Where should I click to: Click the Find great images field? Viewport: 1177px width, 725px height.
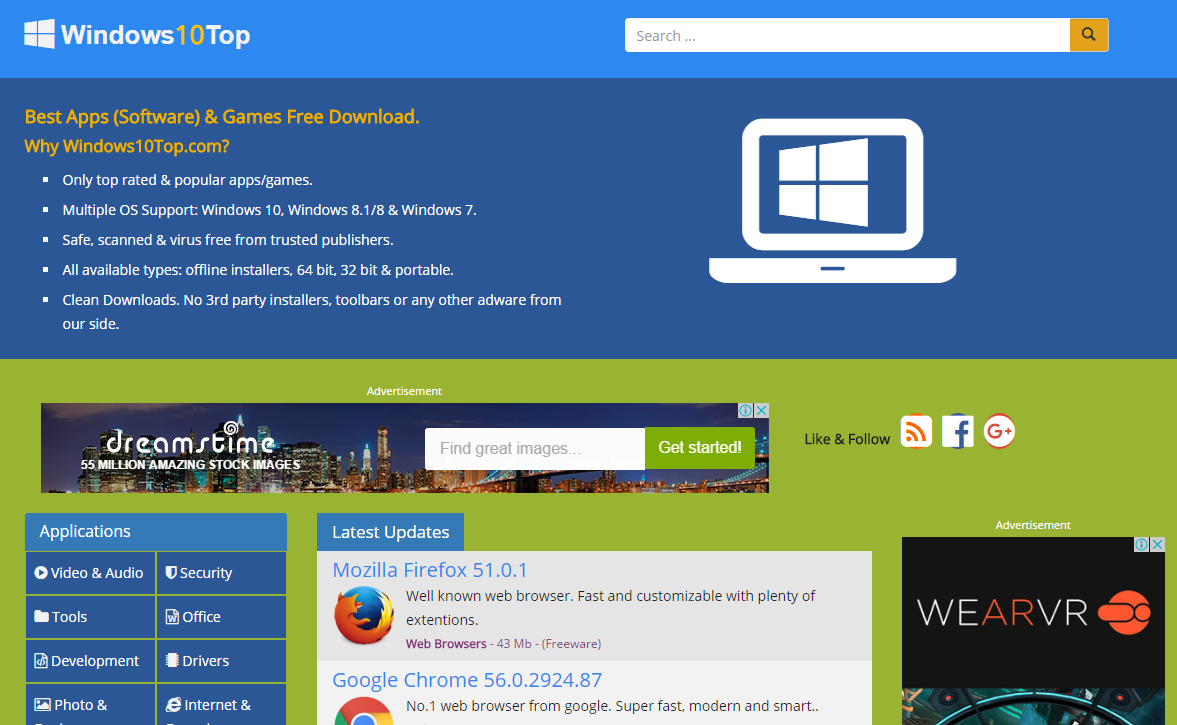534,449
